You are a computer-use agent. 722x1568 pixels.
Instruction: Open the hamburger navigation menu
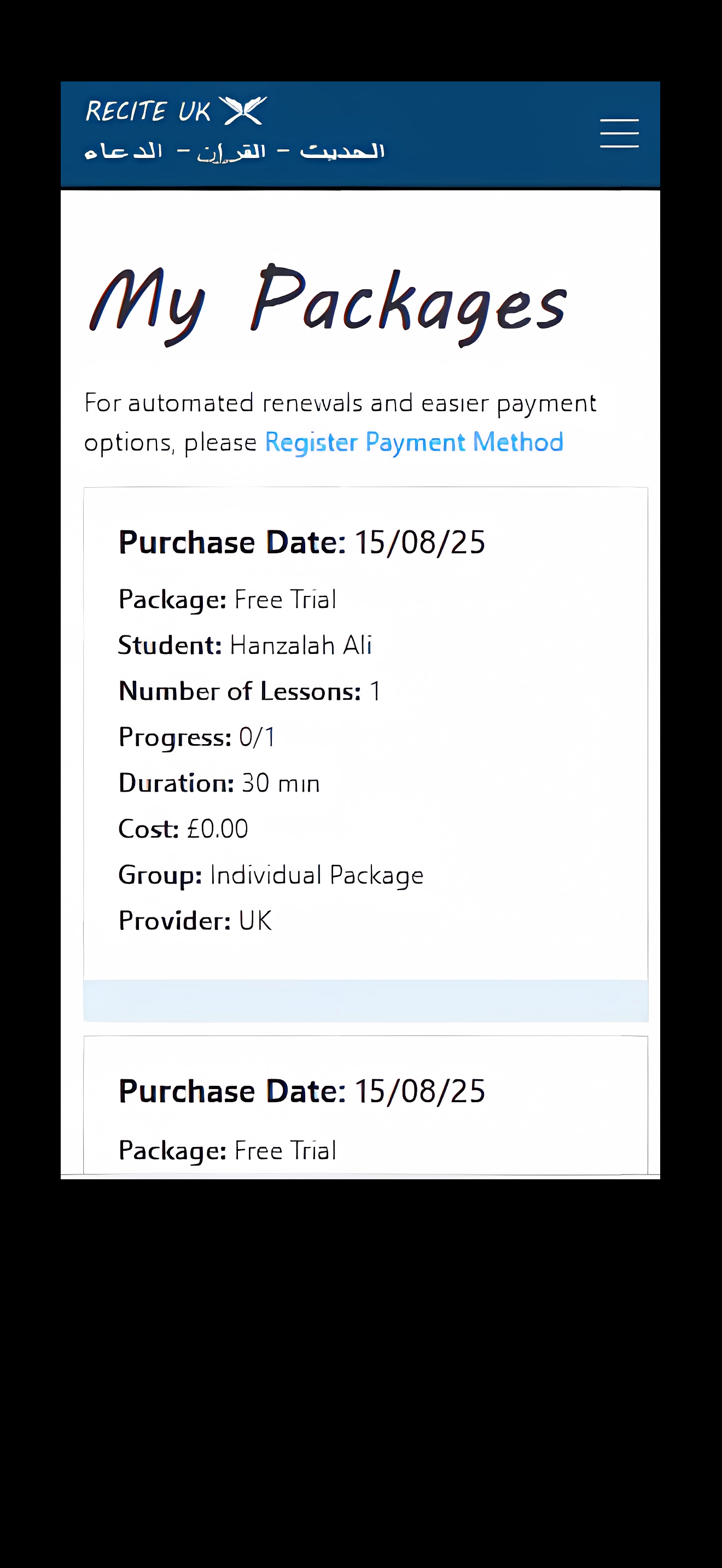[x=619, y=133]
